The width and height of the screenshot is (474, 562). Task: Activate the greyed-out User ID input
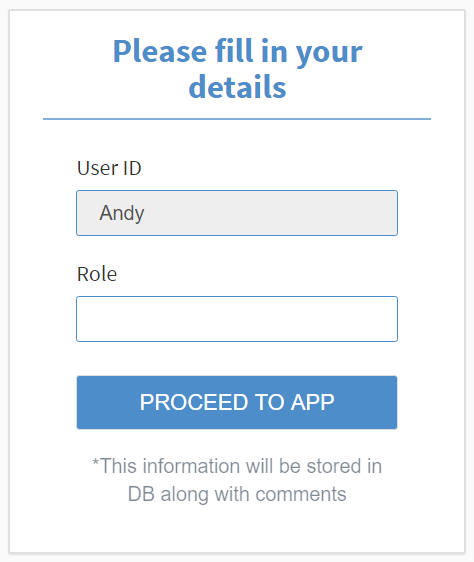237,213
